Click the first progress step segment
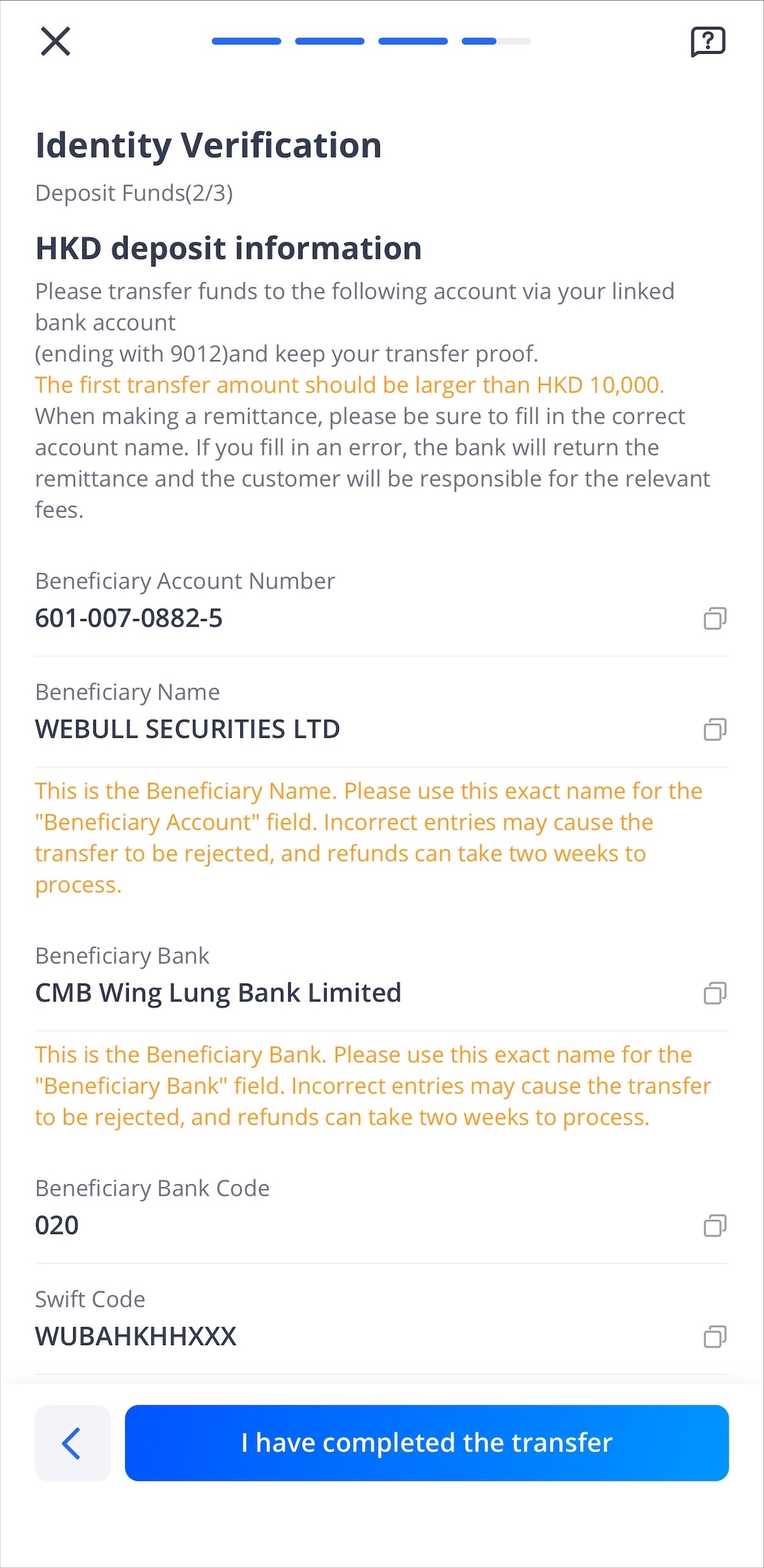 [x=246, y=41]
